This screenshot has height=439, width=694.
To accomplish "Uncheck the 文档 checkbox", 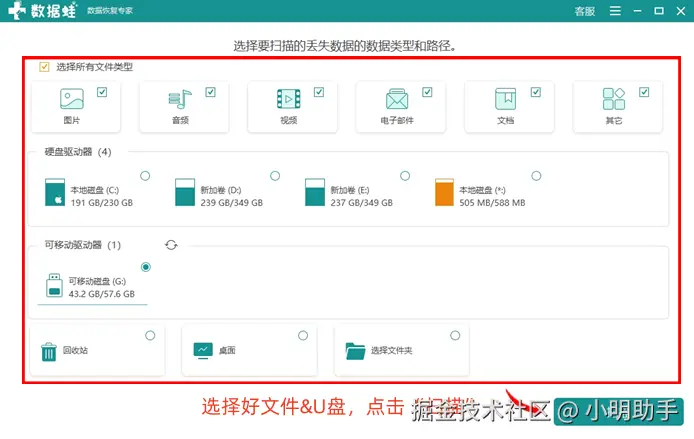I will click(536, 92).
